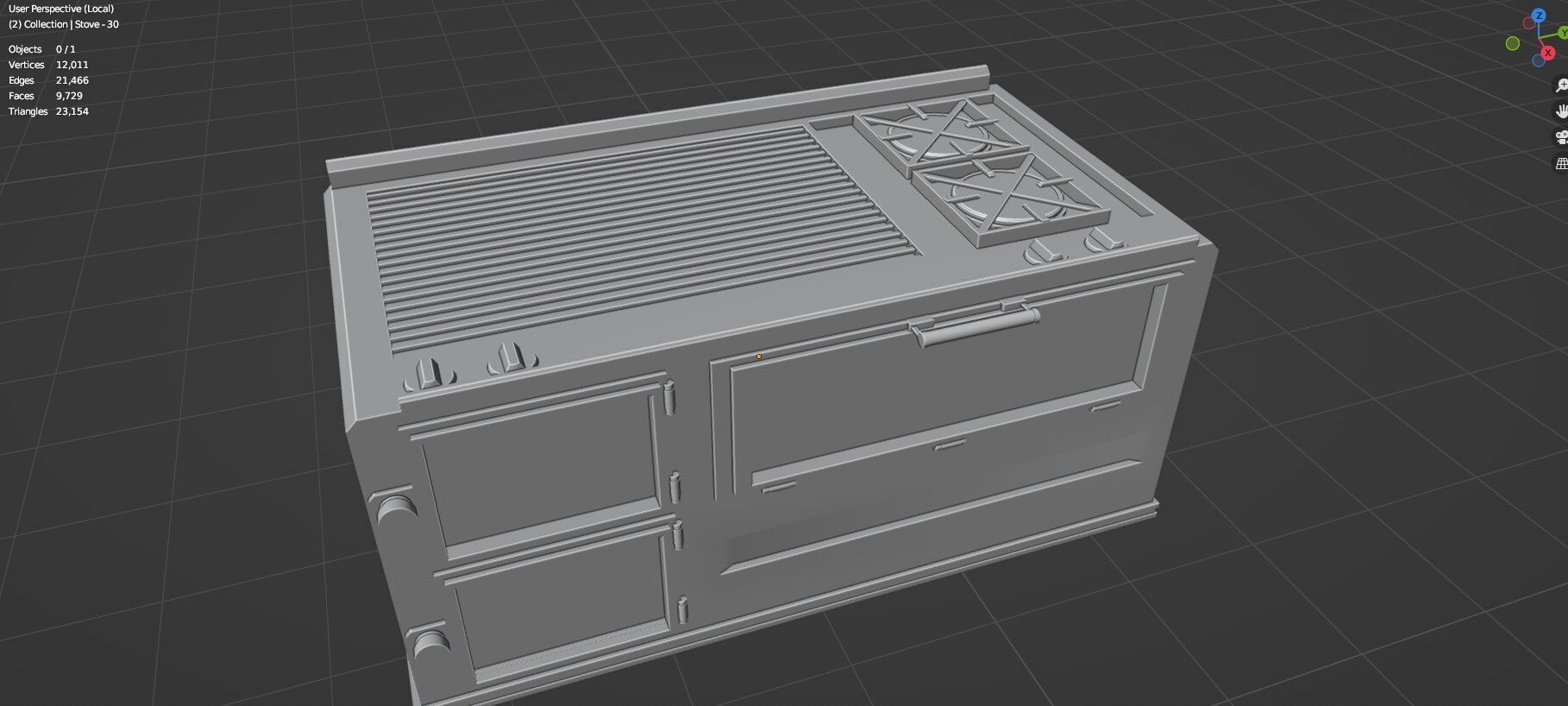Image resolution: width=1568 pixels, height=706 pixels.
Task: Click the 'Faces 9,729' statistic
Action: pyautogui.click(x=46, y=96)
